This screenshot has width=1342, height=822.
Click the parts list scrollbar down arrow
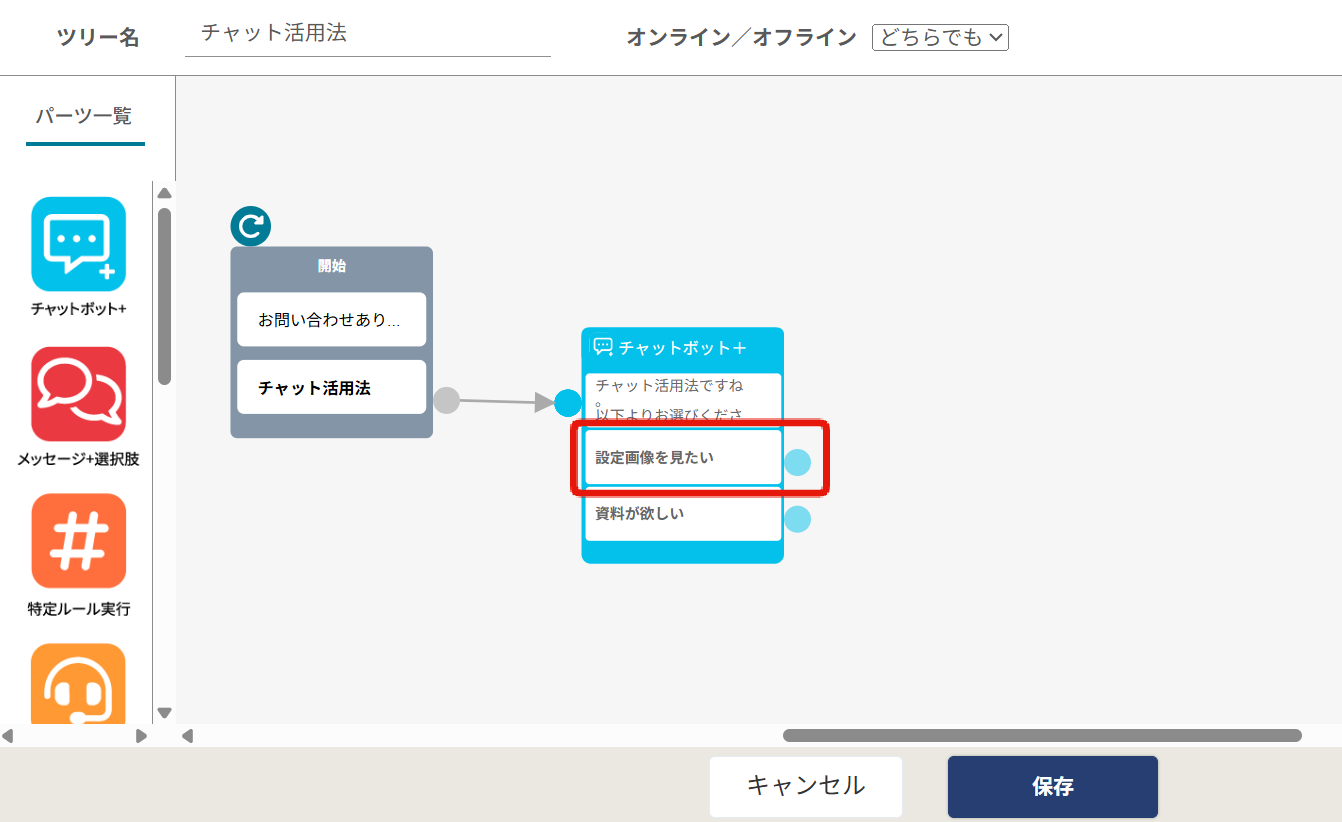click(165, 713)
